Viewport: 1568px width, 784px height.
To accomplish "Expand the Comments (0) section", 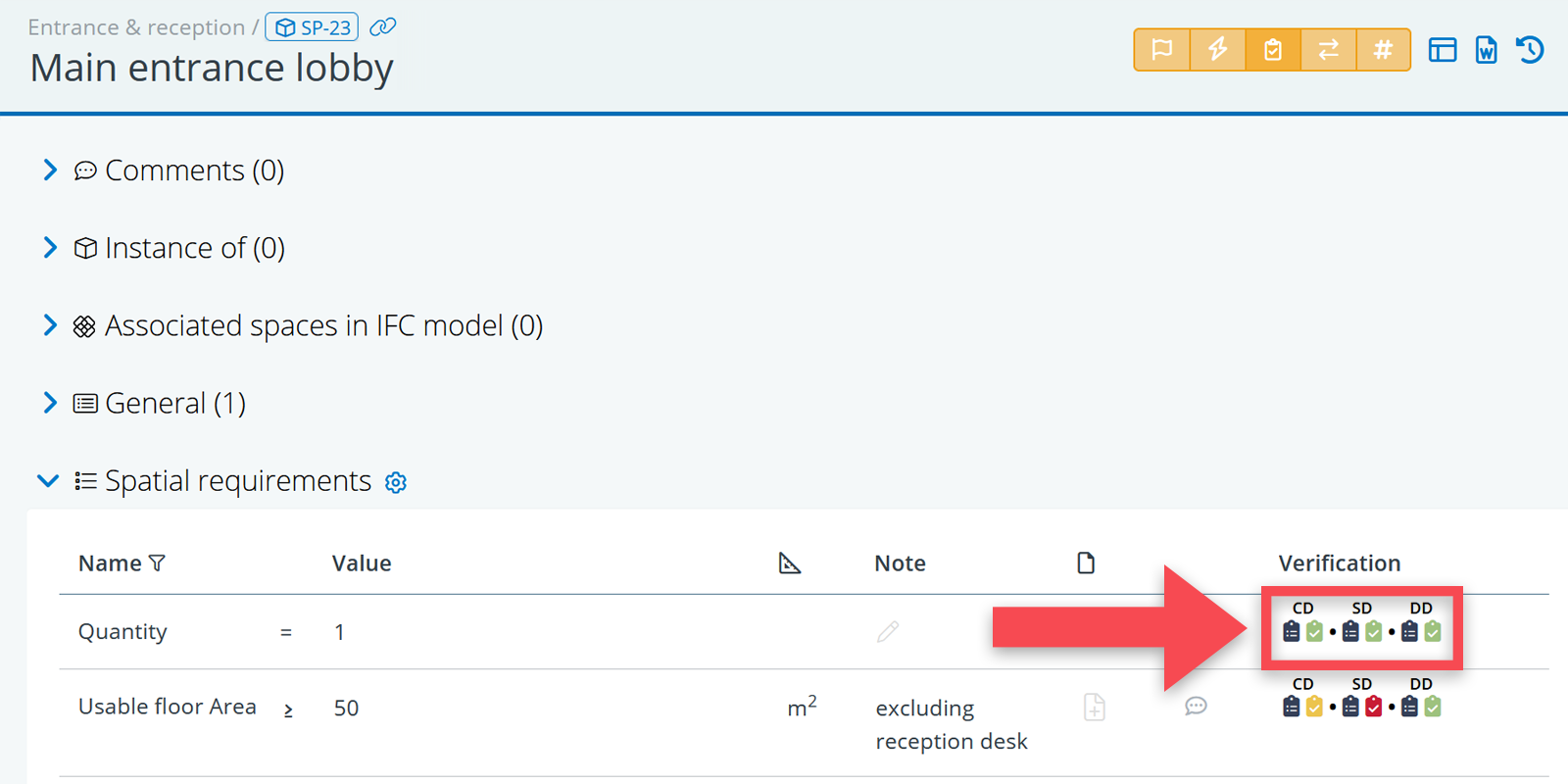I will [x=50, y=171].
